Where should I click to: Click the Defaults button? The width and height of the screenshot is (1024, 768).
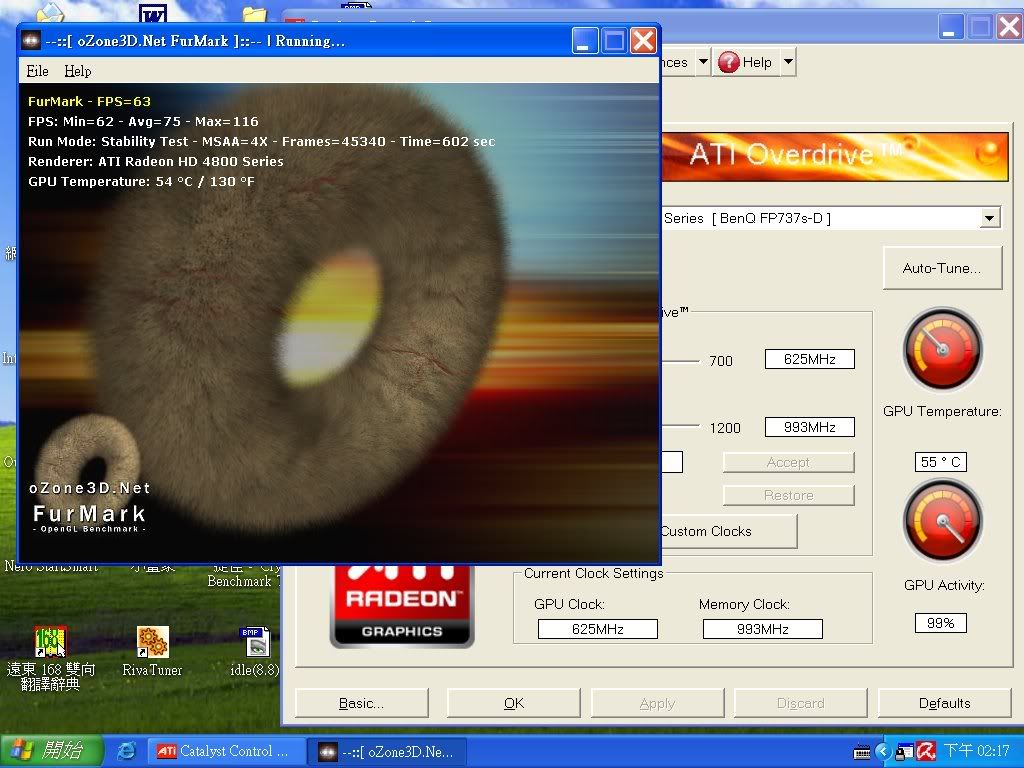[x=944, y=703]
